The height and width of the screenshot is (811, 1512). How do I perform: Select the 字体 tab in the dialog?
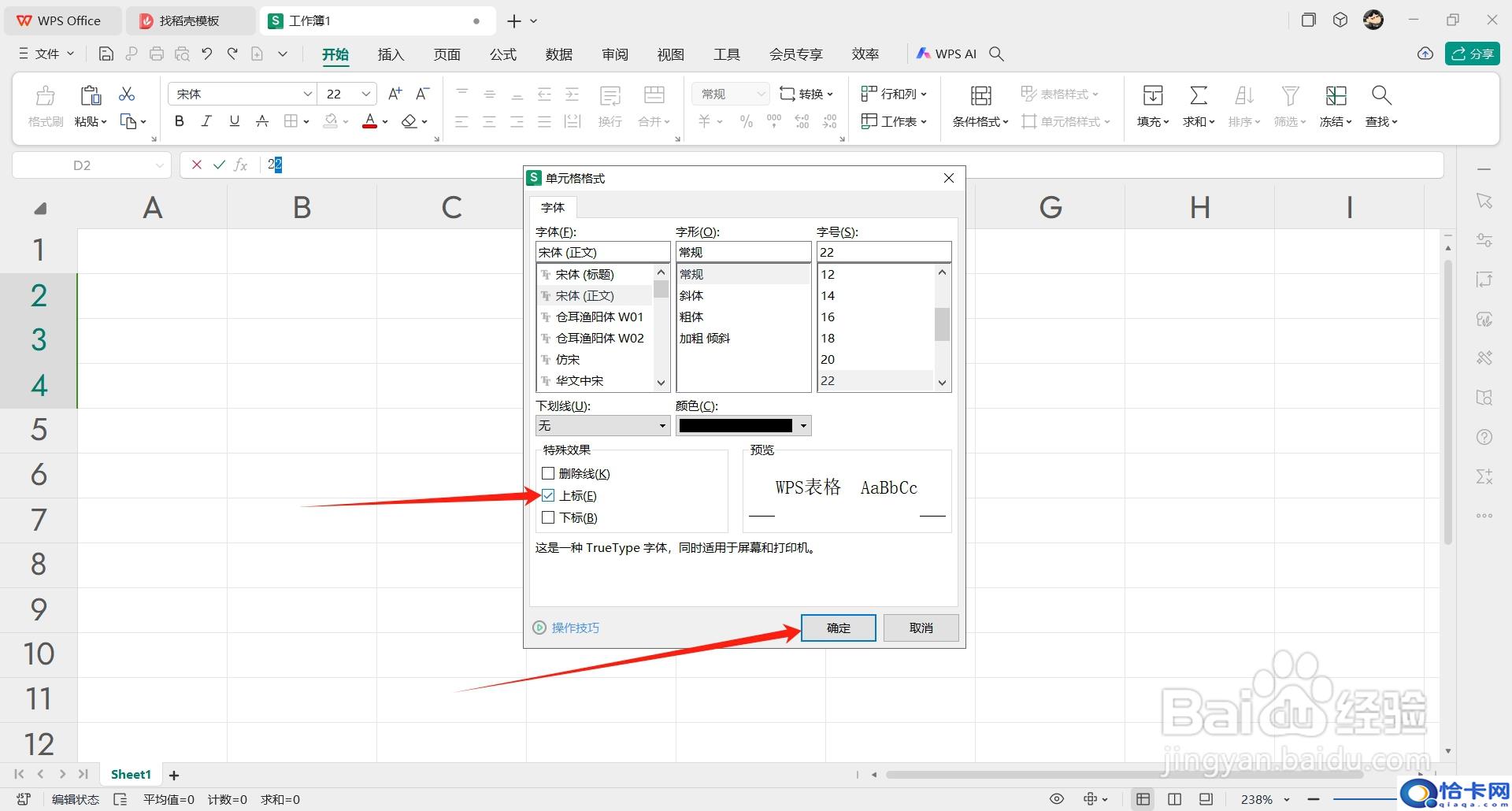[553, 207]
